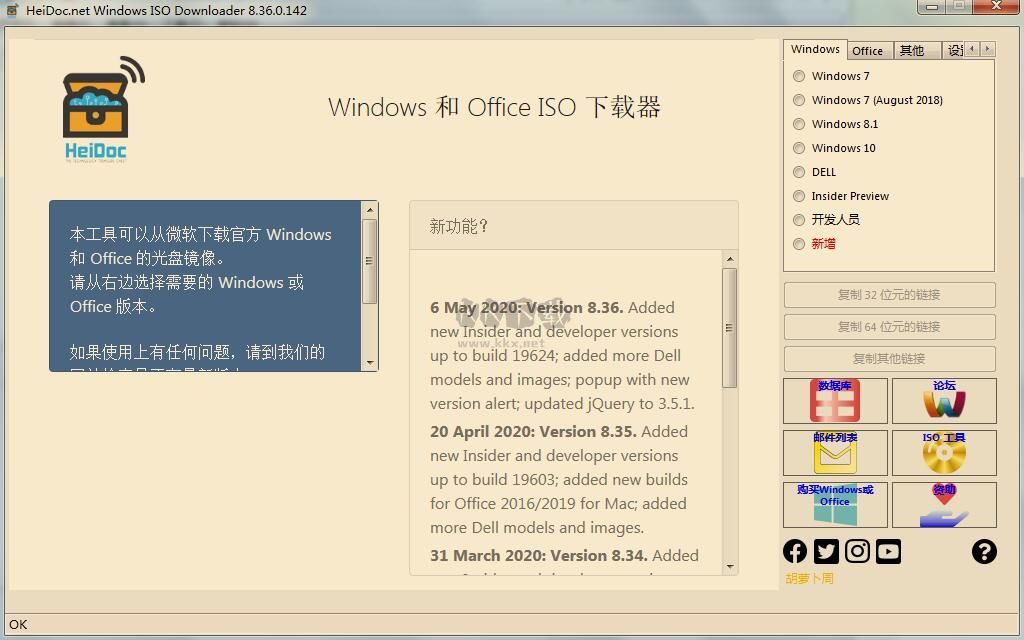
Task: Open the YouTube play icon
Action: [x=888, y=552]
